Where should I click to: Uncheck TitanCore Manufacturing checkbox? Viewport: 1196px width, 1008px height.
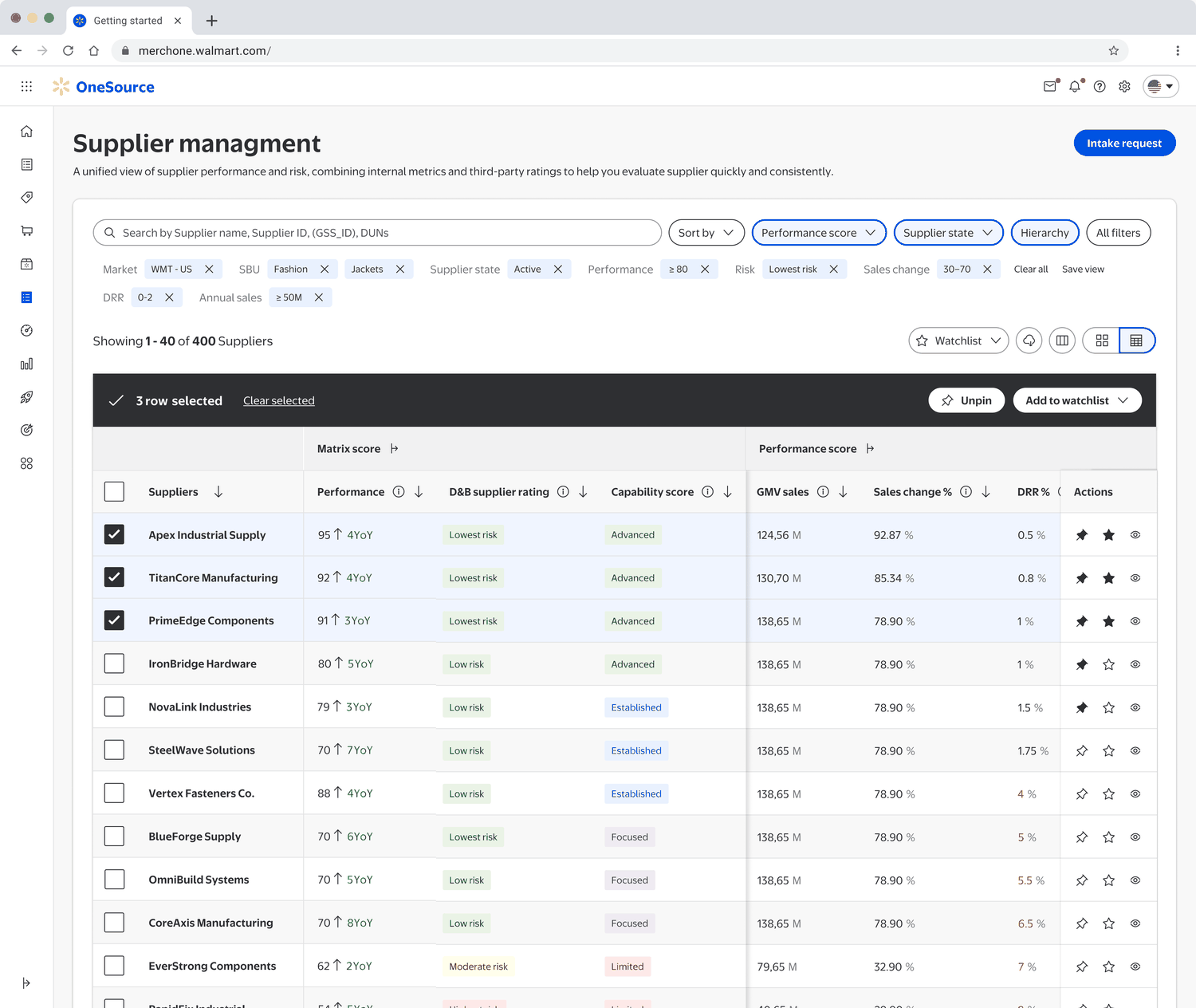[x=114, y=577]
